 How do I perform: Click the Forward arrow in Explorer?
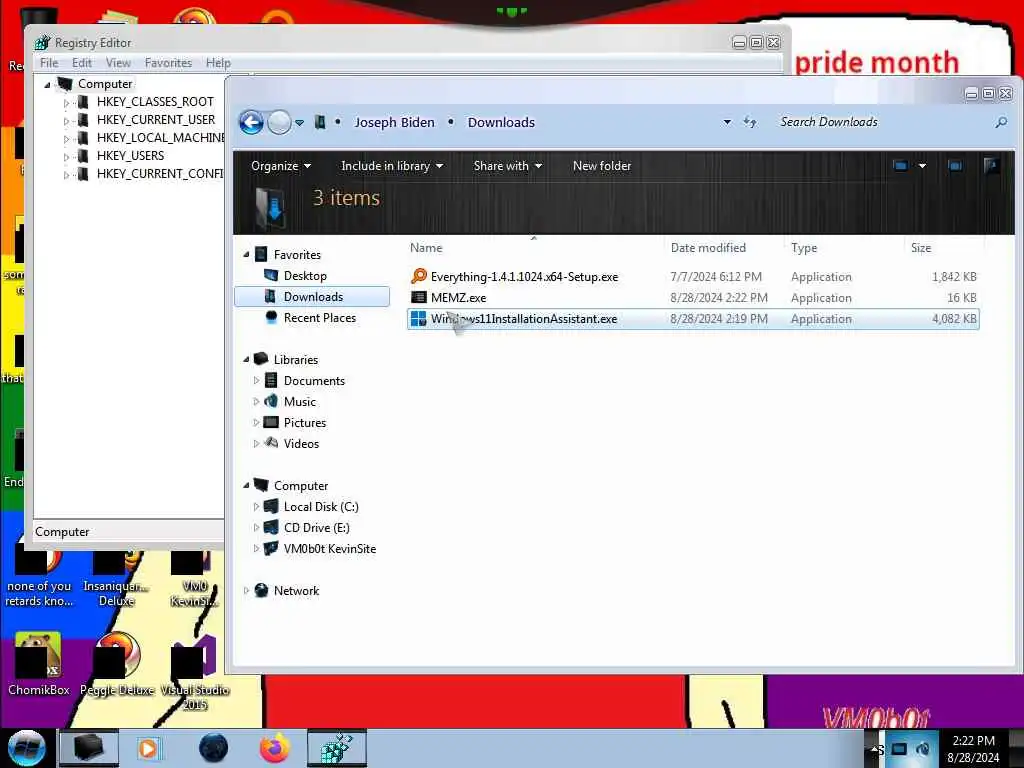tap(280, 122)
